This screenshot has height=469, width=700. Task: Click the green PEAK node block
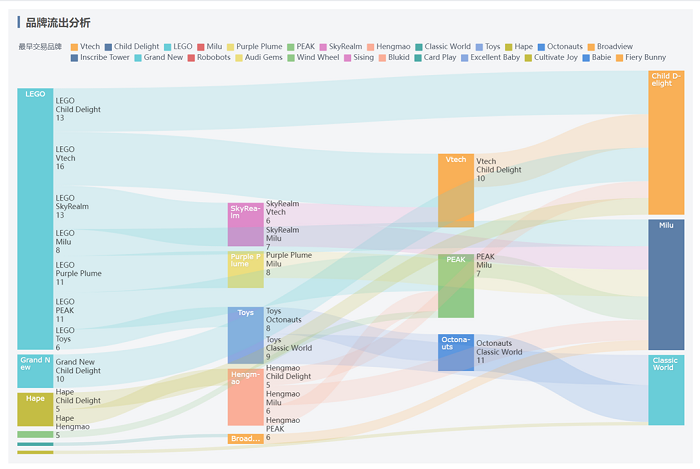(455, 286)
